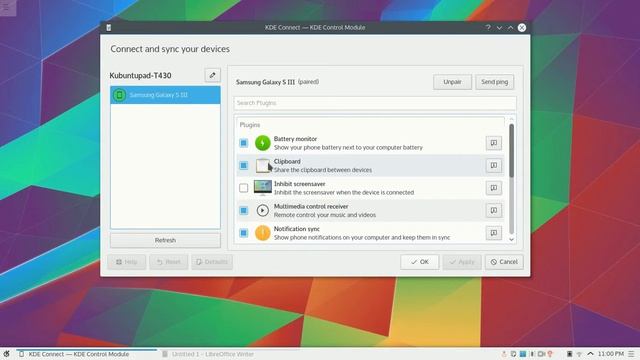Click the plugin list scroll up arrow

(x=511, y=119)
